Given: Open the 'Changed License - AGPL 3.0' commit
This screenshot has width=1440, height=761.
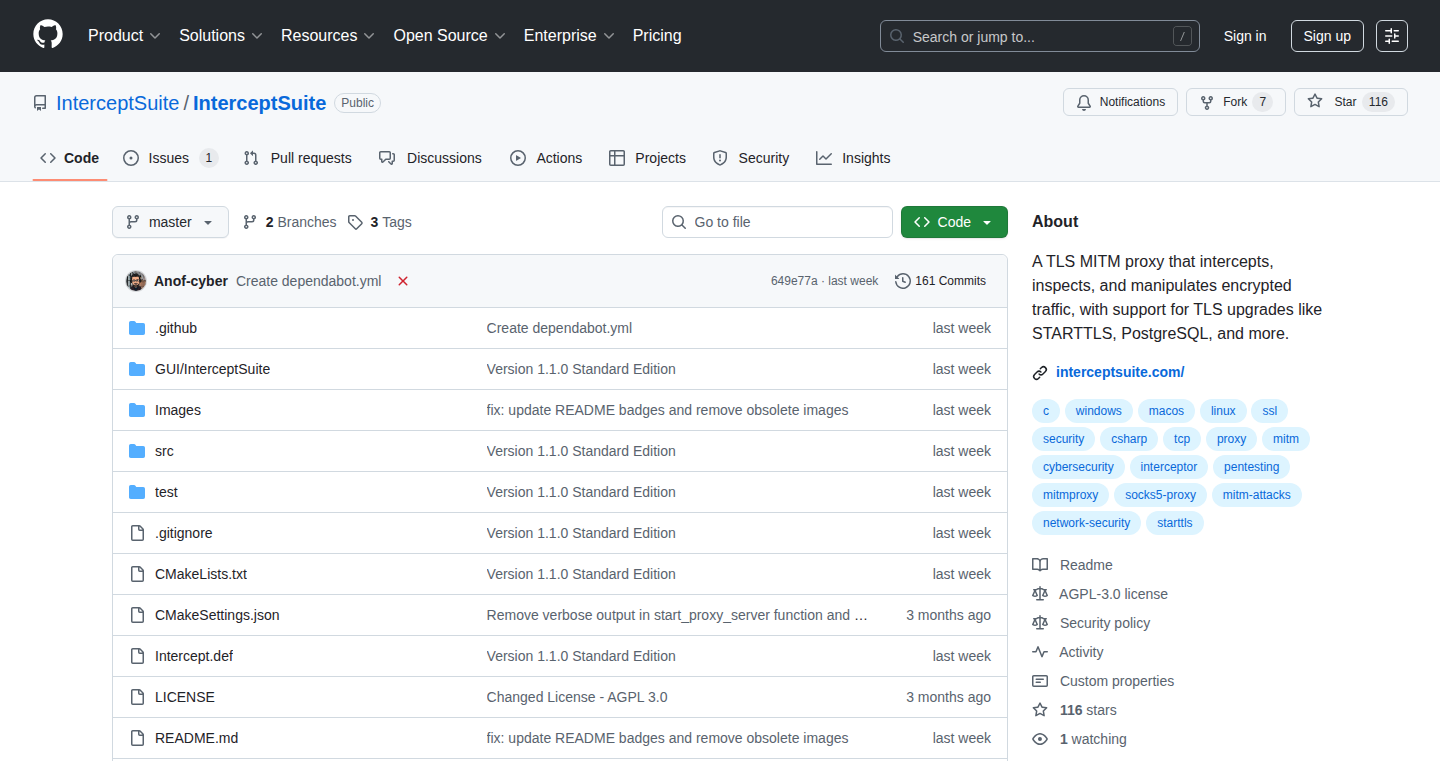Looking at the screenshot, I should click(577, 697).
